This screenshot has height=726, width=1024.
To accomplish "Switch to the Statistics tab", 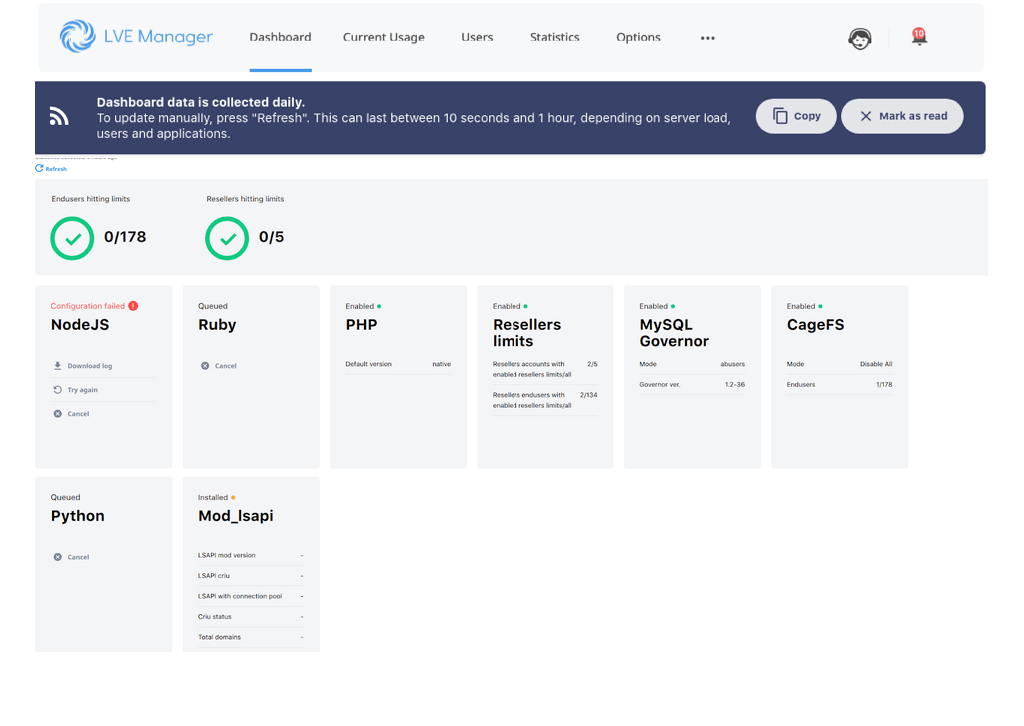I will pos(554,38).
